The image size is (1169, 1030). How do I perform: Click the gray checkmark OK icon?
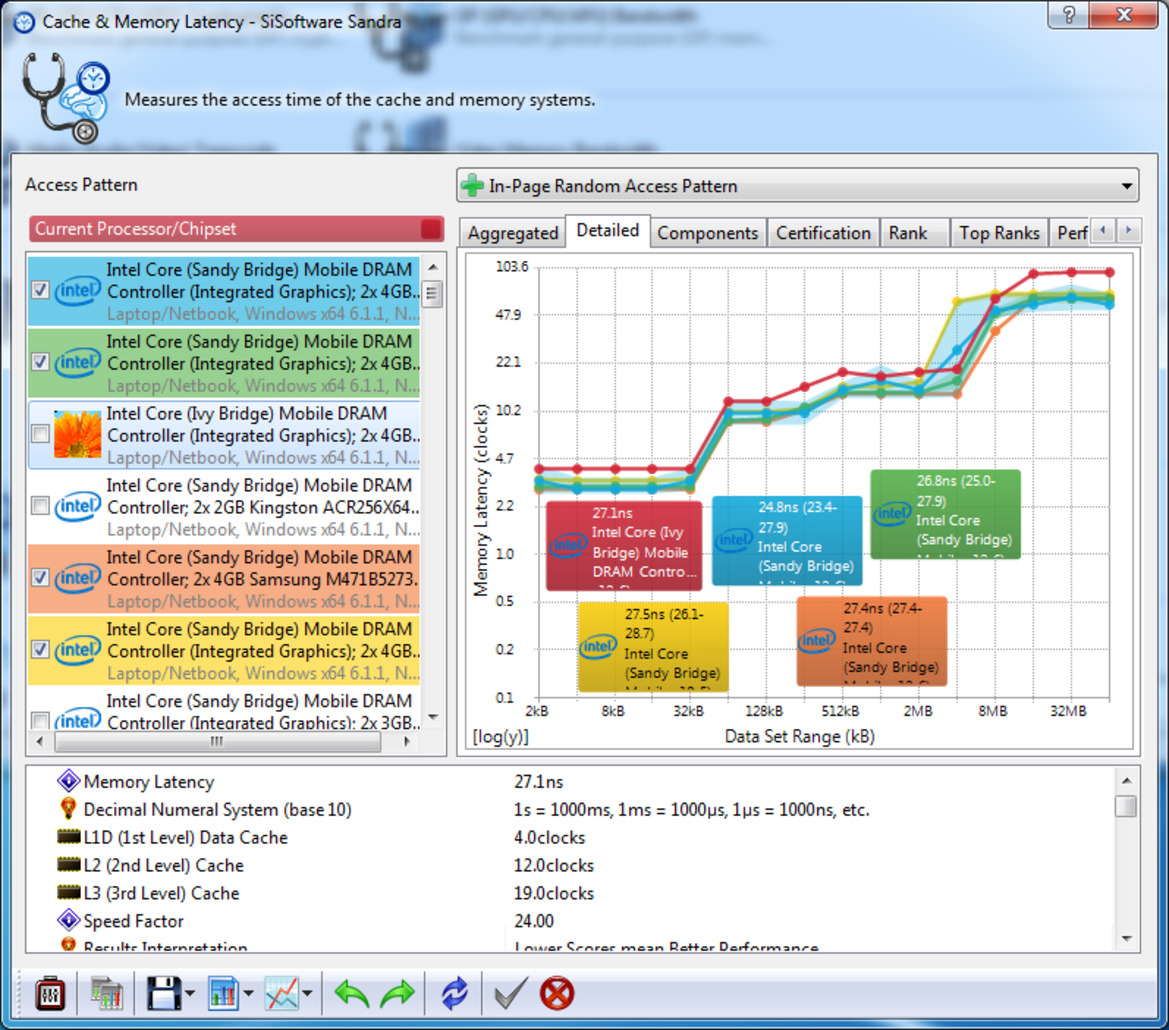pos(511,993)
